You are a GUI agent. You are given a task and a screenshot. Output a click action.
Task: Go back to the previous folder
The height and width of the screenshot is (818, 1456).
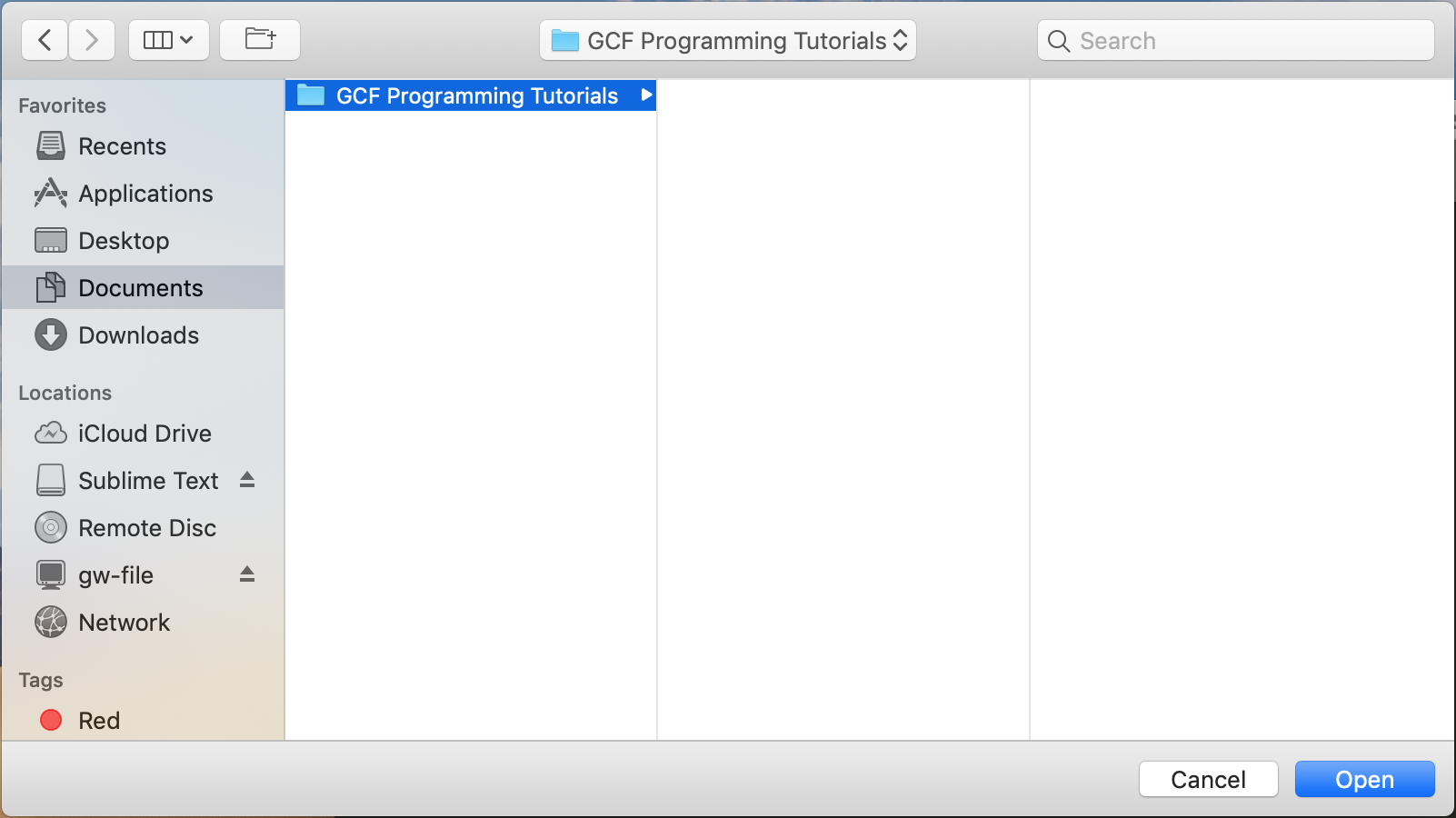click(x=44, y=40)
